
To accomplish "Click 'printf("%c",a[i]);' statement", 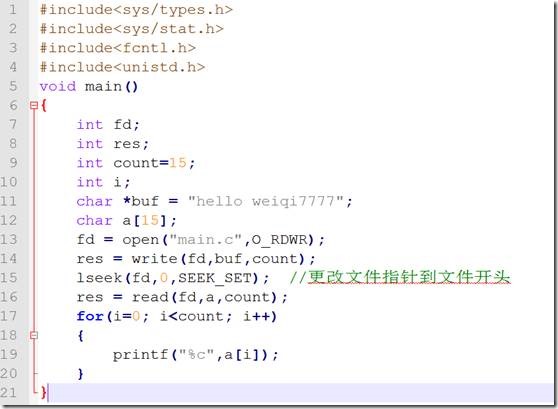I will (x=195, y=355).
